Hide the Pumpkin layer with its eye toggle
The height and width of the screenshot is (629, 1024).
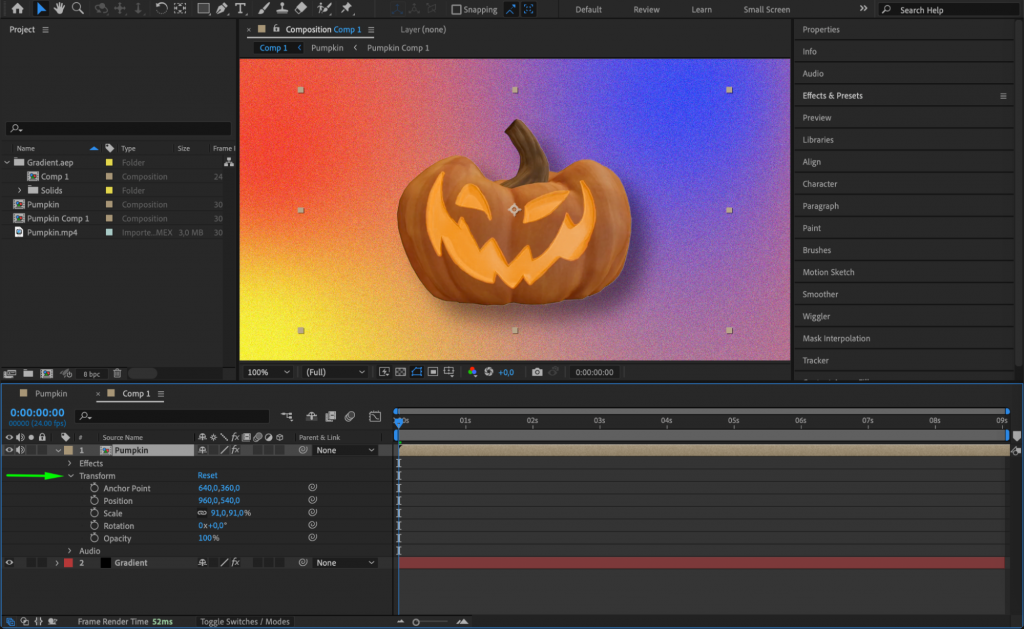(10, 449)
